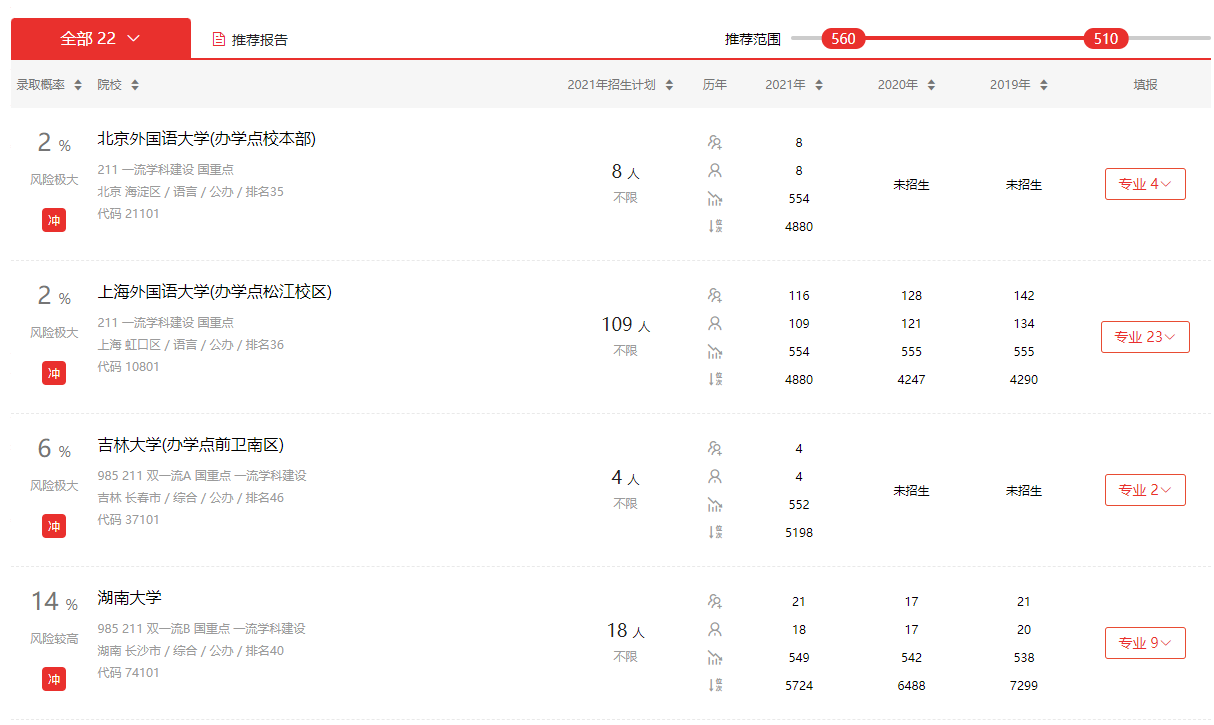Click the 14 % admission probability
The height and width of the screenshot is (725, 1214).
54,602
